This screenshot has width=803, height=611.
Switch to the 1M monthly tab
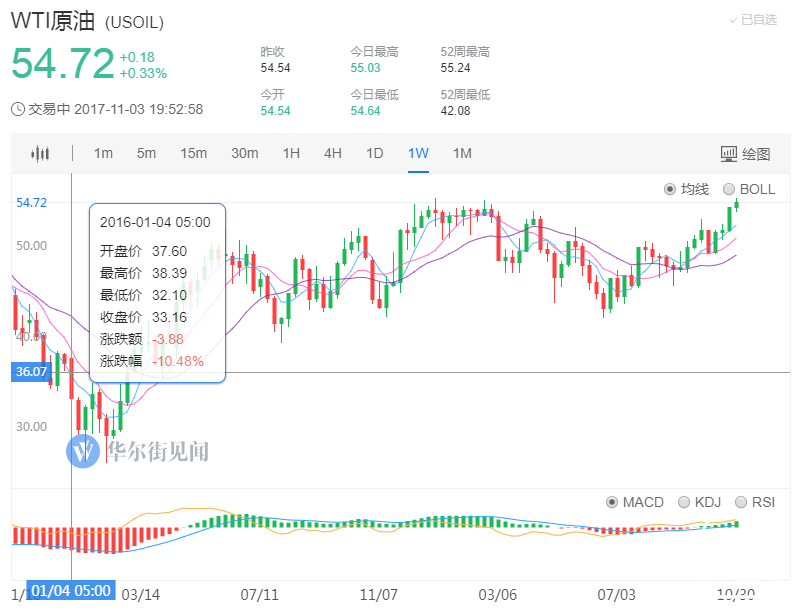point(462,153)
